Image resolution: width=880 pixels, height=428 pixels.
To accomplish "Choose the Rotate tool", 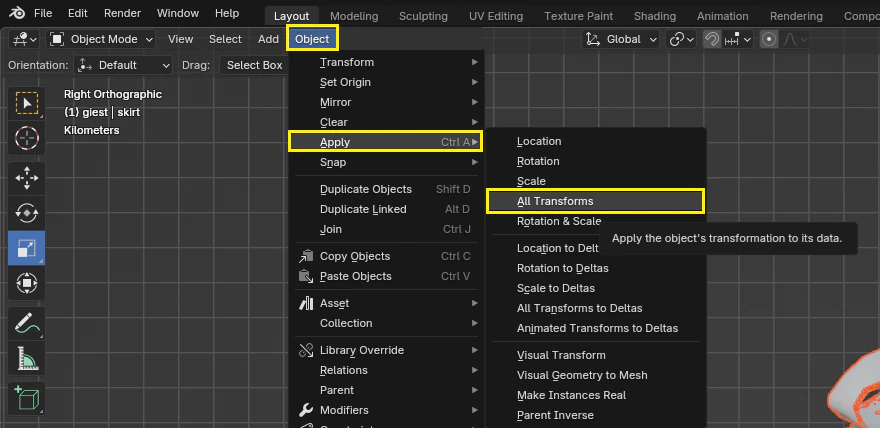I will [x=27, y=212].
